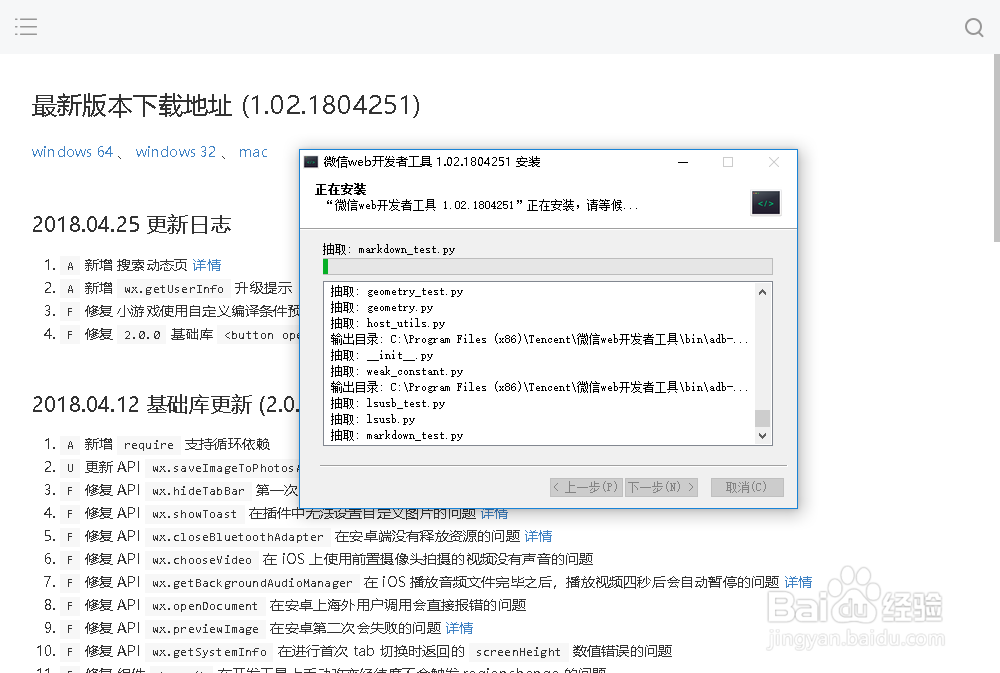Click 详情 next to wx.closeBluetoothAdapter
The height and width of the screenshot is (673, 1000).
[538, 536]
